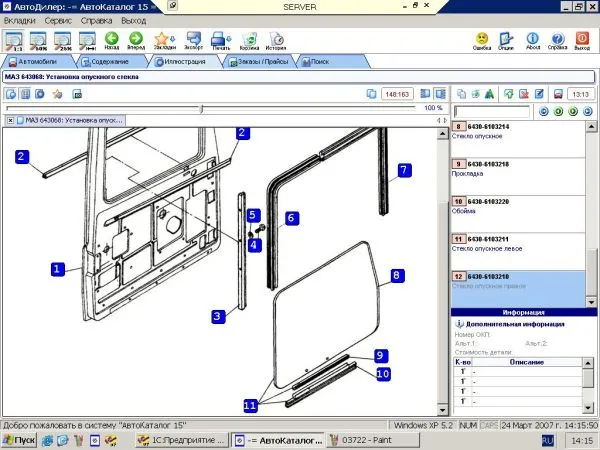Open the Опции options icon

point(506,40)
